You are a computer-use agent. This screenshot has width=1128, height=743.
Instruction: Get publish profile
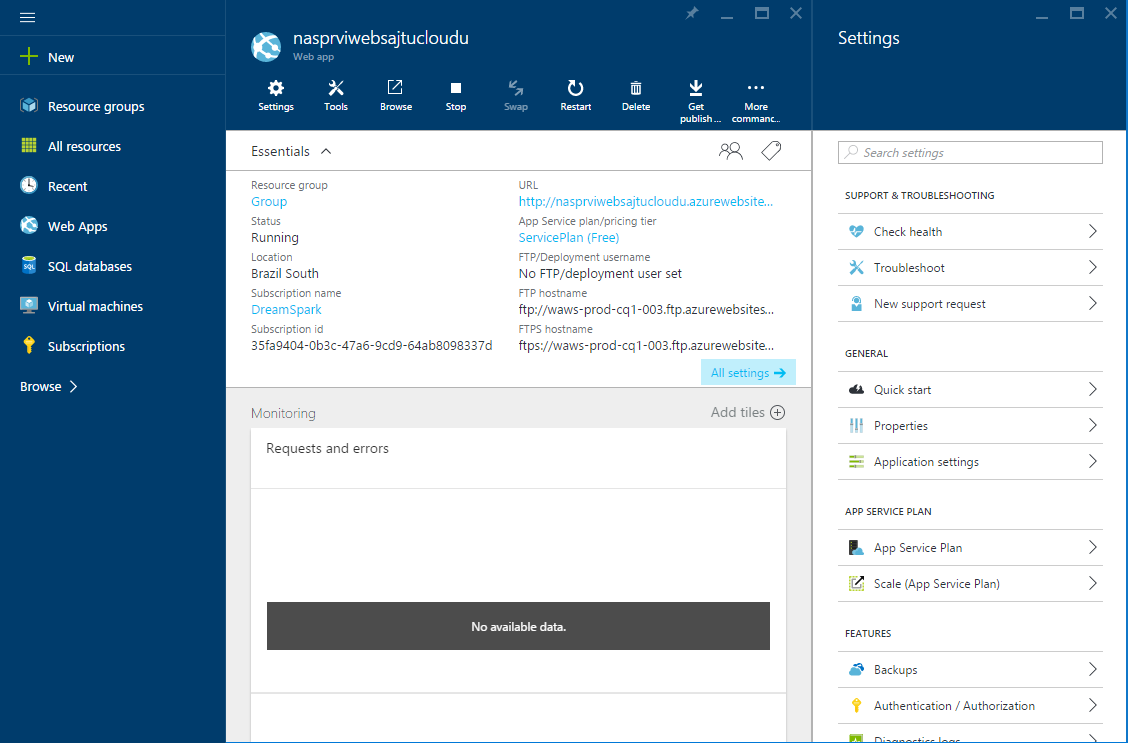(x=697, y=96)
